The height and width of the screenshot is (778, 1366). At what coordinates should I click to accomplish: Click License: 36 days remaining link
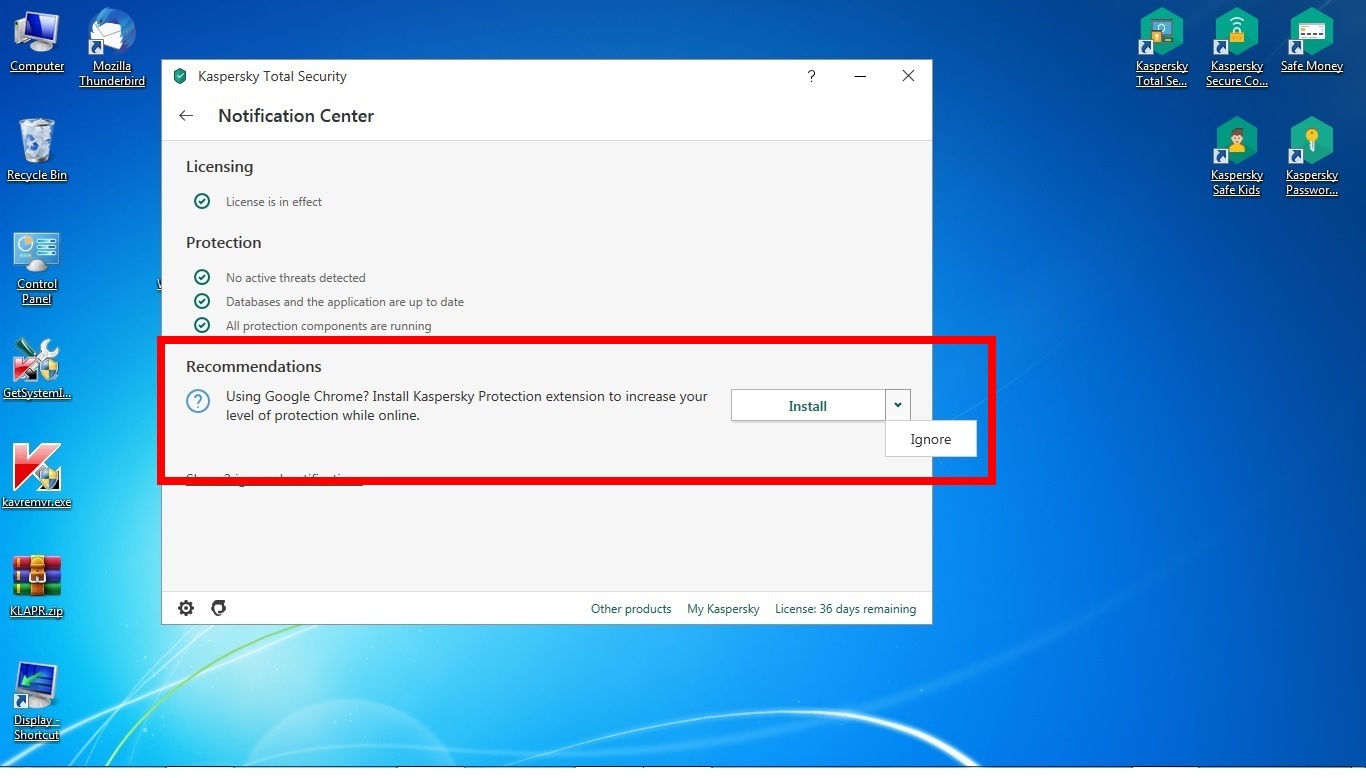coord(845,608)
